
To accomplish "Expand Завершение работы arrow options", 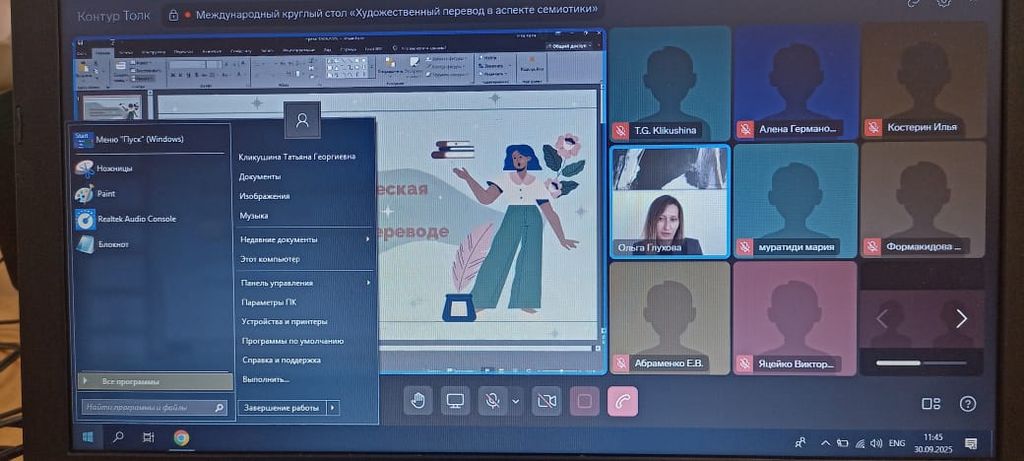I will click(x=333, y=407).
